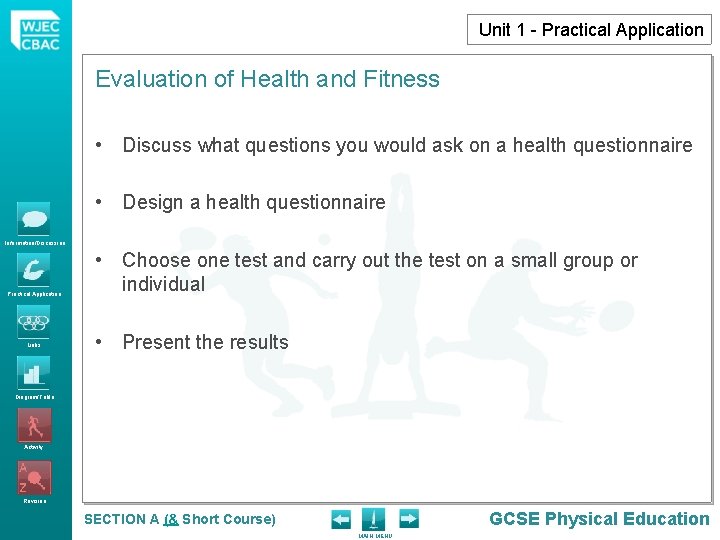This screenshot has height=540, width=720.
Task: Click the Unit 1 - Practical Application box
Action: point(589,30)
